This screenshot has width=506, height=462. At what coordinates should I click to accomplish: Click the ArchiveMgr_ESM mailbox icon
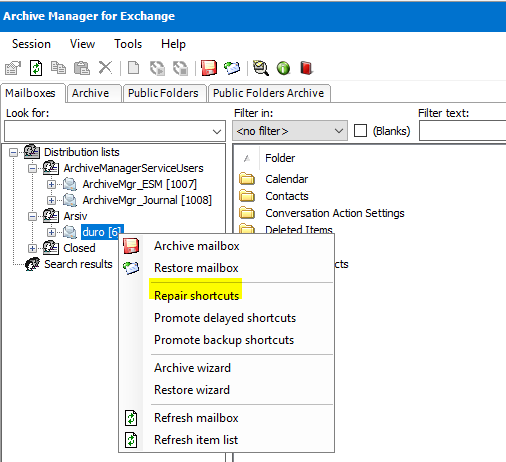pyautogui.click(x=70, y=184)
